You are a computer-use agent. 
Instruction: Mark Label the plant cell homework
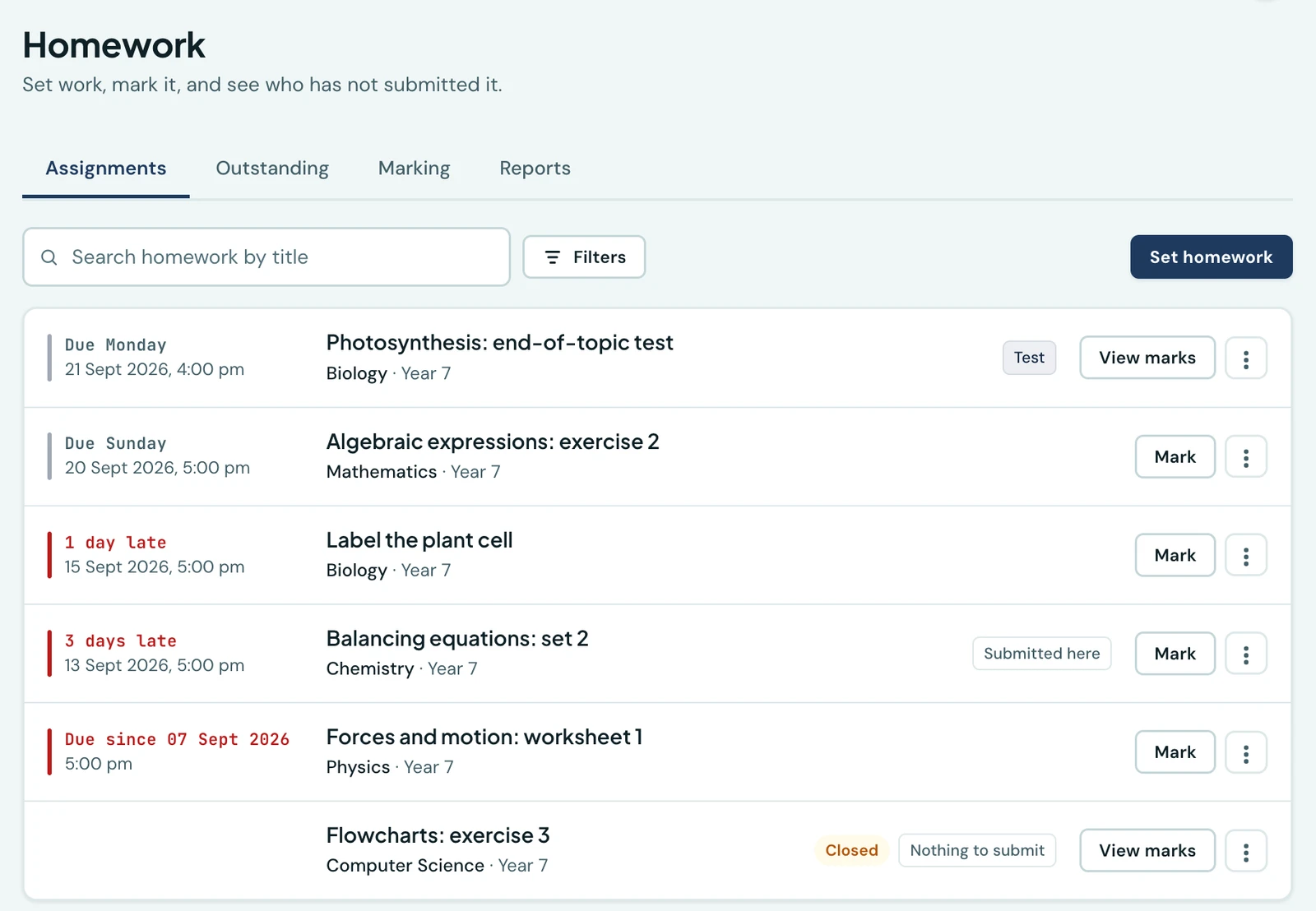click(1175, 556)
